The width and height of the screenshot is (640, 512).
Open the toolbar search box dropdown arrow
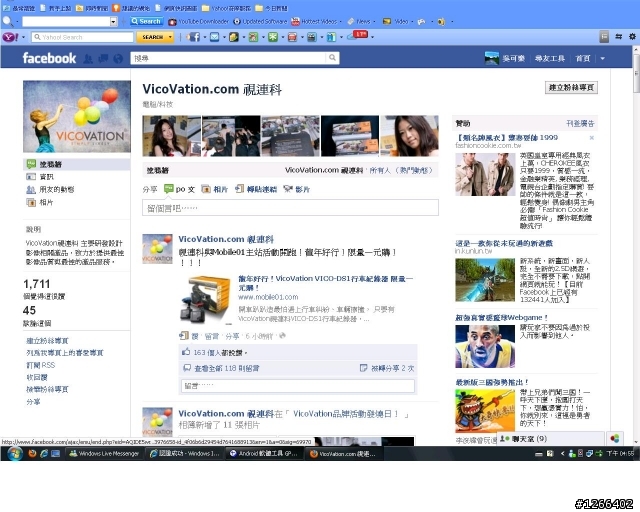point(113,22)
